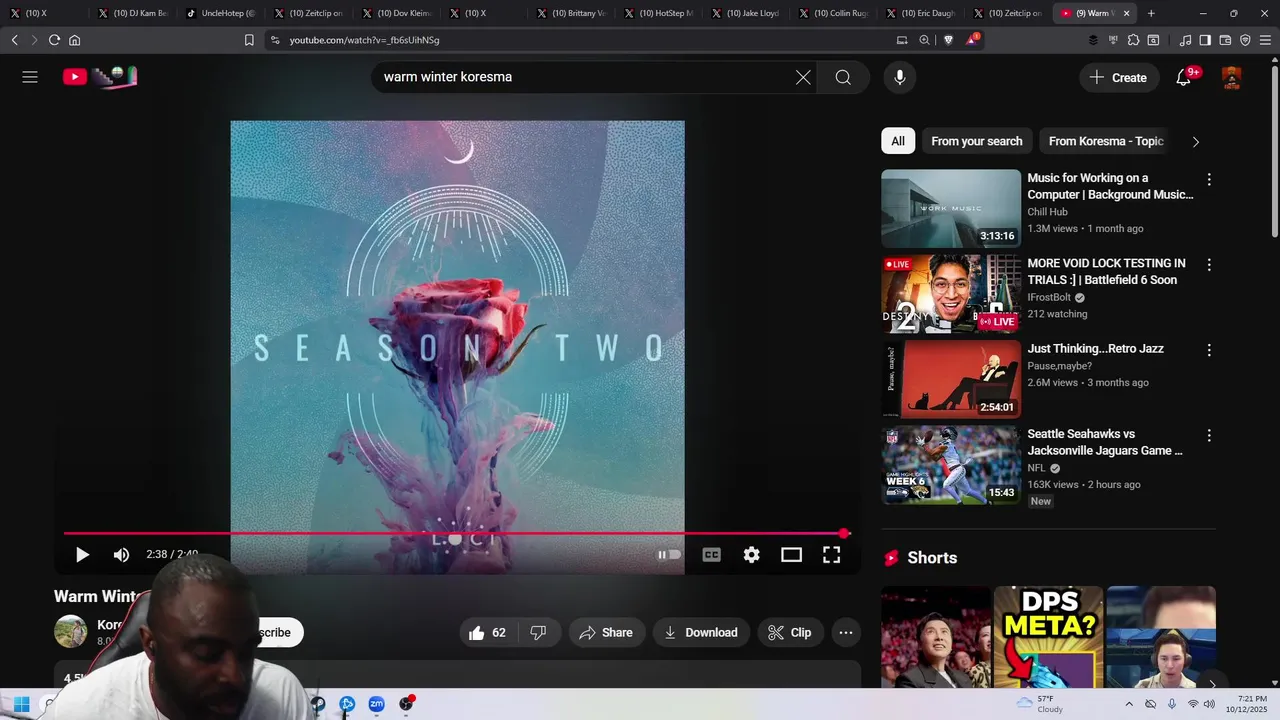Share this video
Viewport: 1280px width, 720px height.
tap(606, 632)
